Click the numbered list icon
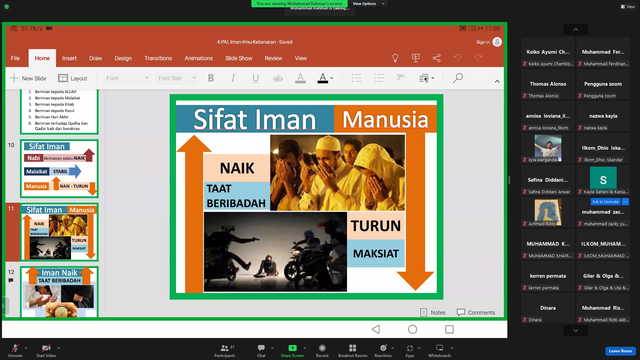 click(379, 78)
